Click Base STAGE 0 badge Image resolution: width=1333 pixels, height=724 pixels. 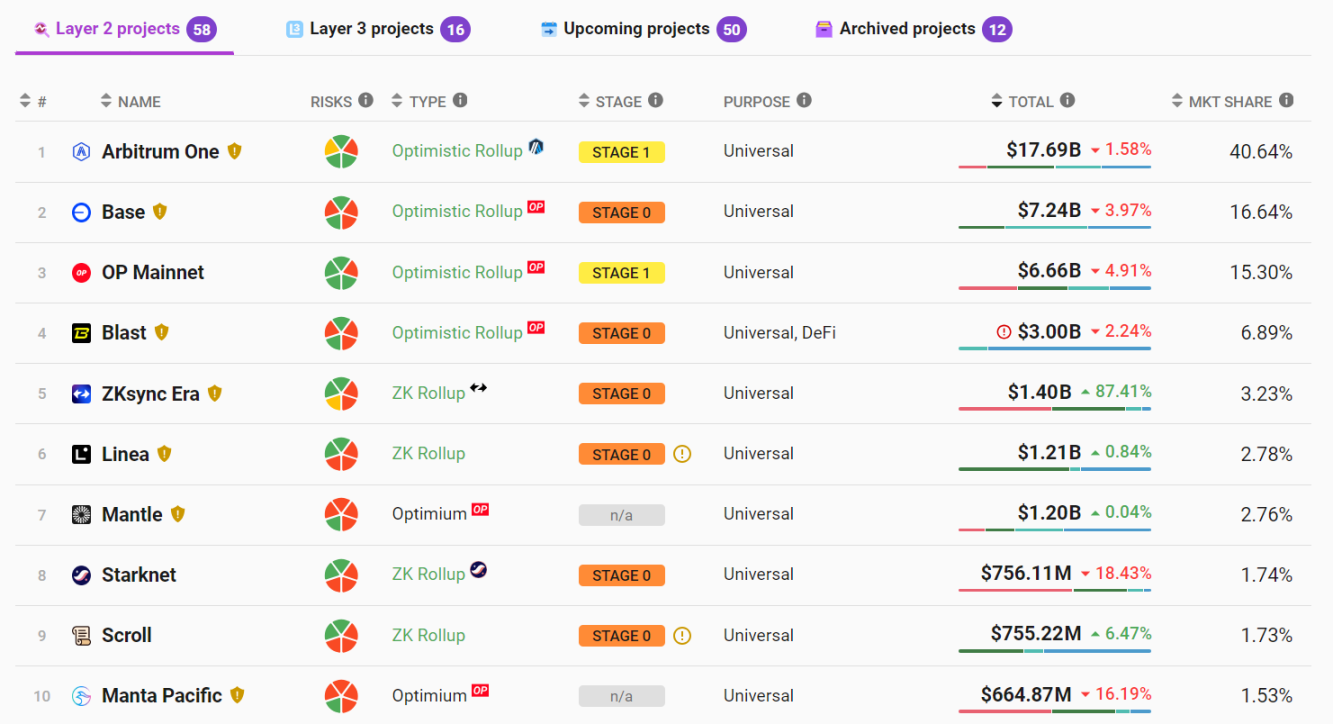(621, 212)
